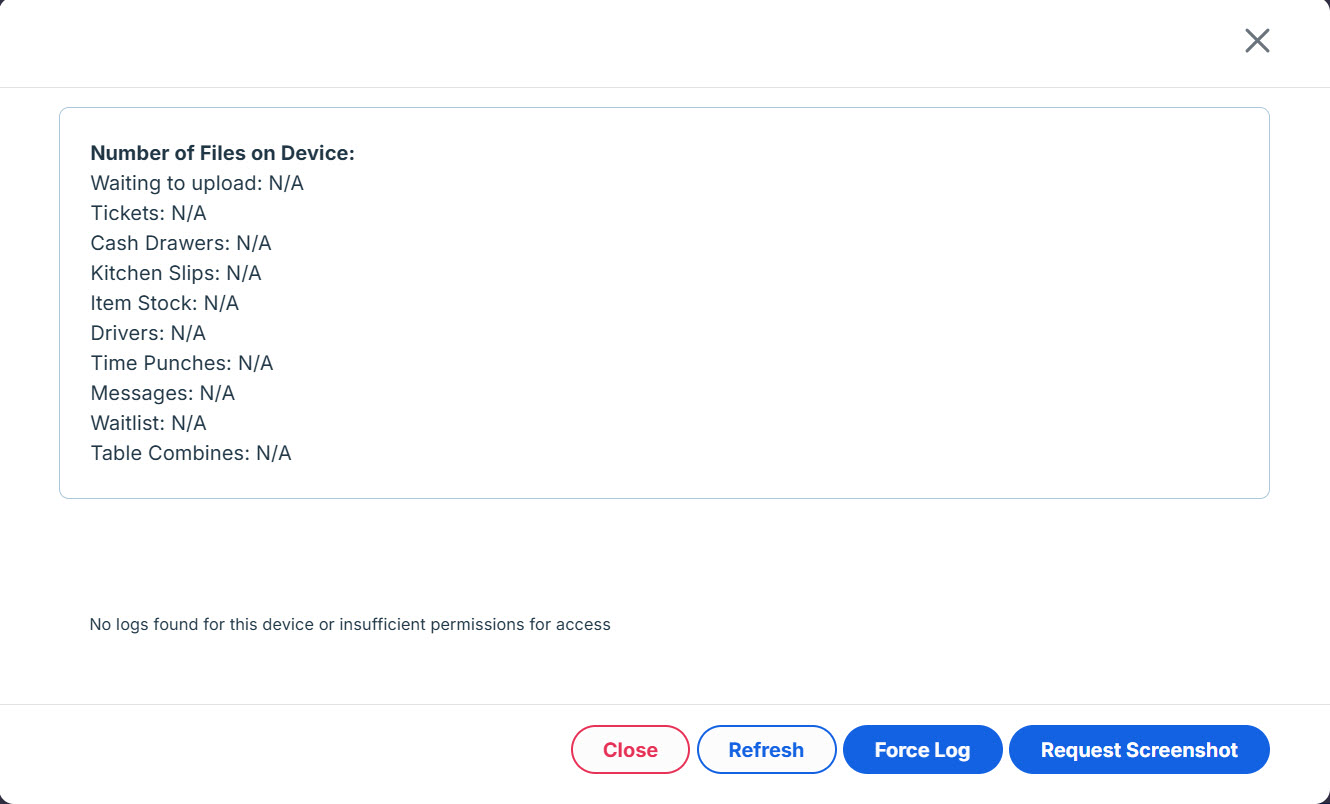Click the N/A value beside Table Combines
Image resolution: width=1330 pixels, height=804 pixels.
(274, 453)
